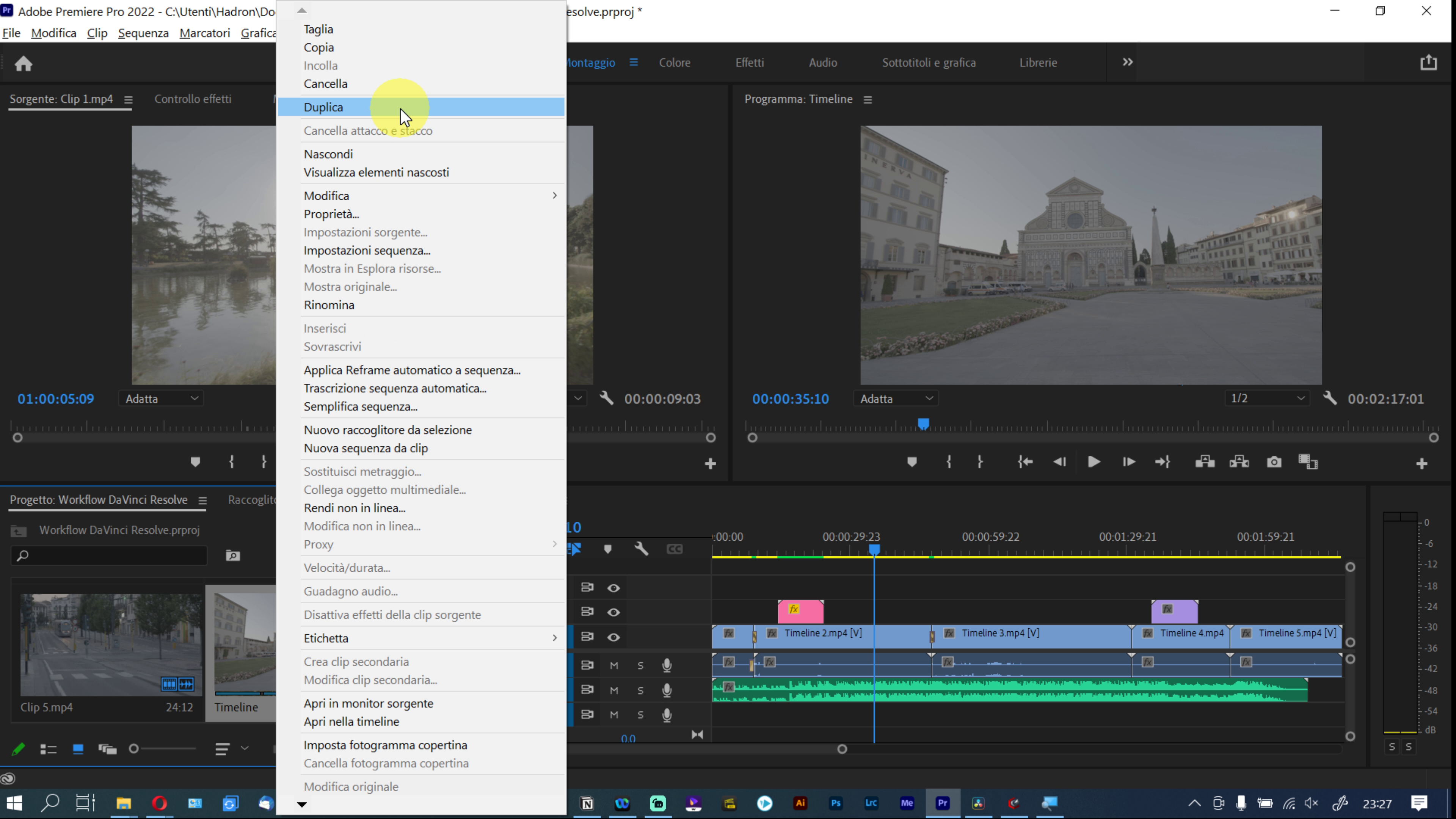The width and height of the screenshot is (1456, 819).
Task: Open Source monitor button editor plus
Action: pyautogui.click(x=711, y=464)
